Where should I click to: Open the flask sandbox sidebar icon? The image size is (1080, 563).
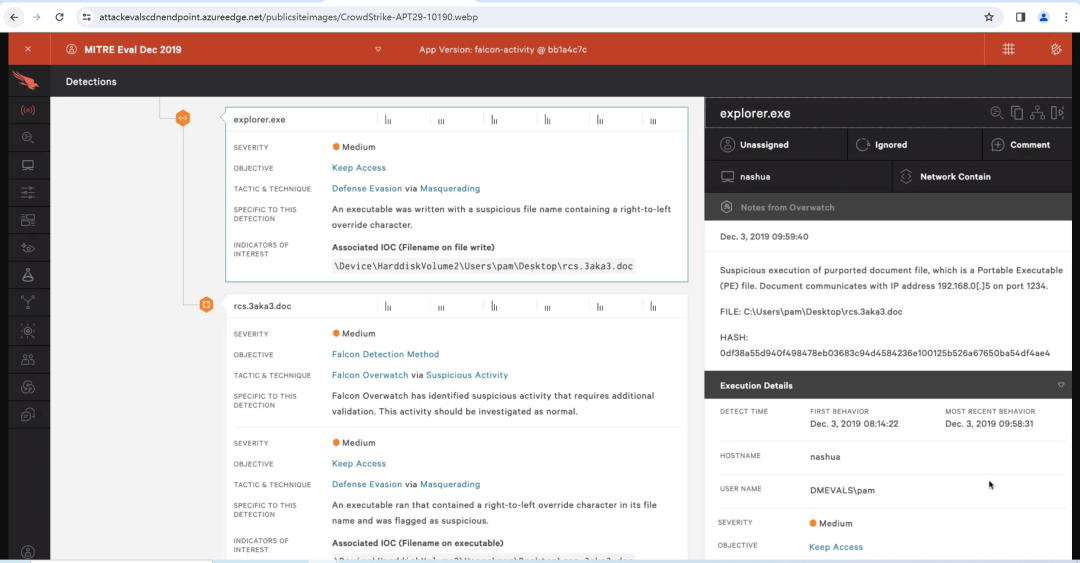point(28,276)
